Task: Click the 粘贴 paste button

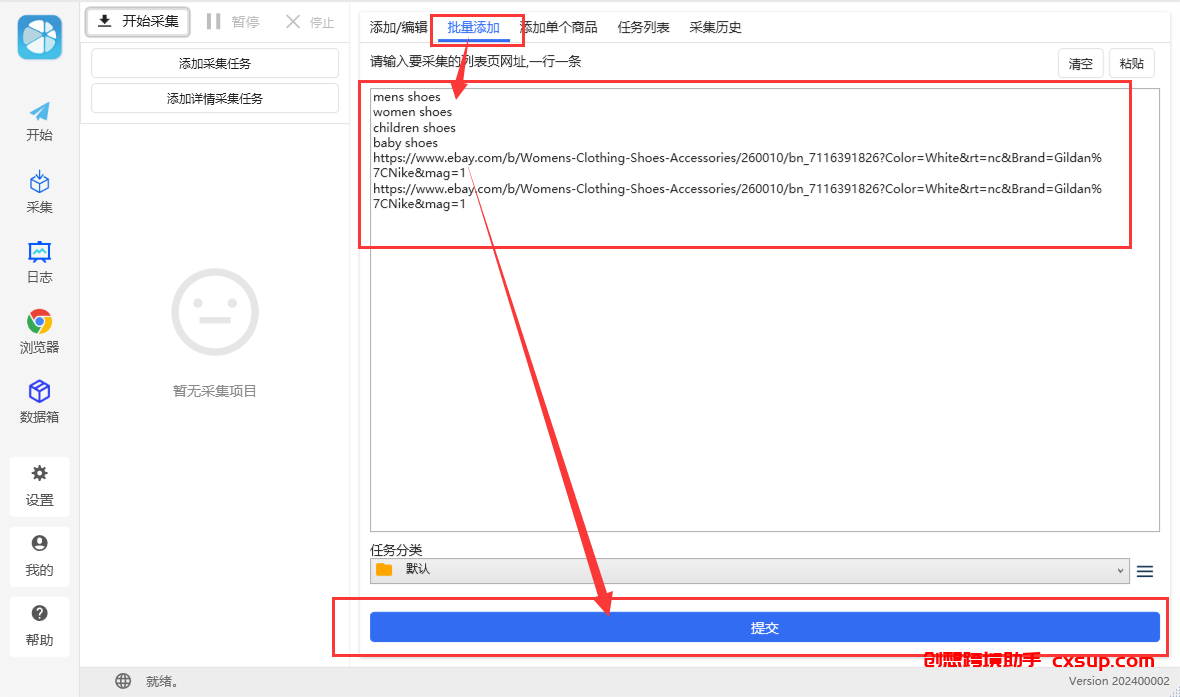Action: coord(1132,64)
